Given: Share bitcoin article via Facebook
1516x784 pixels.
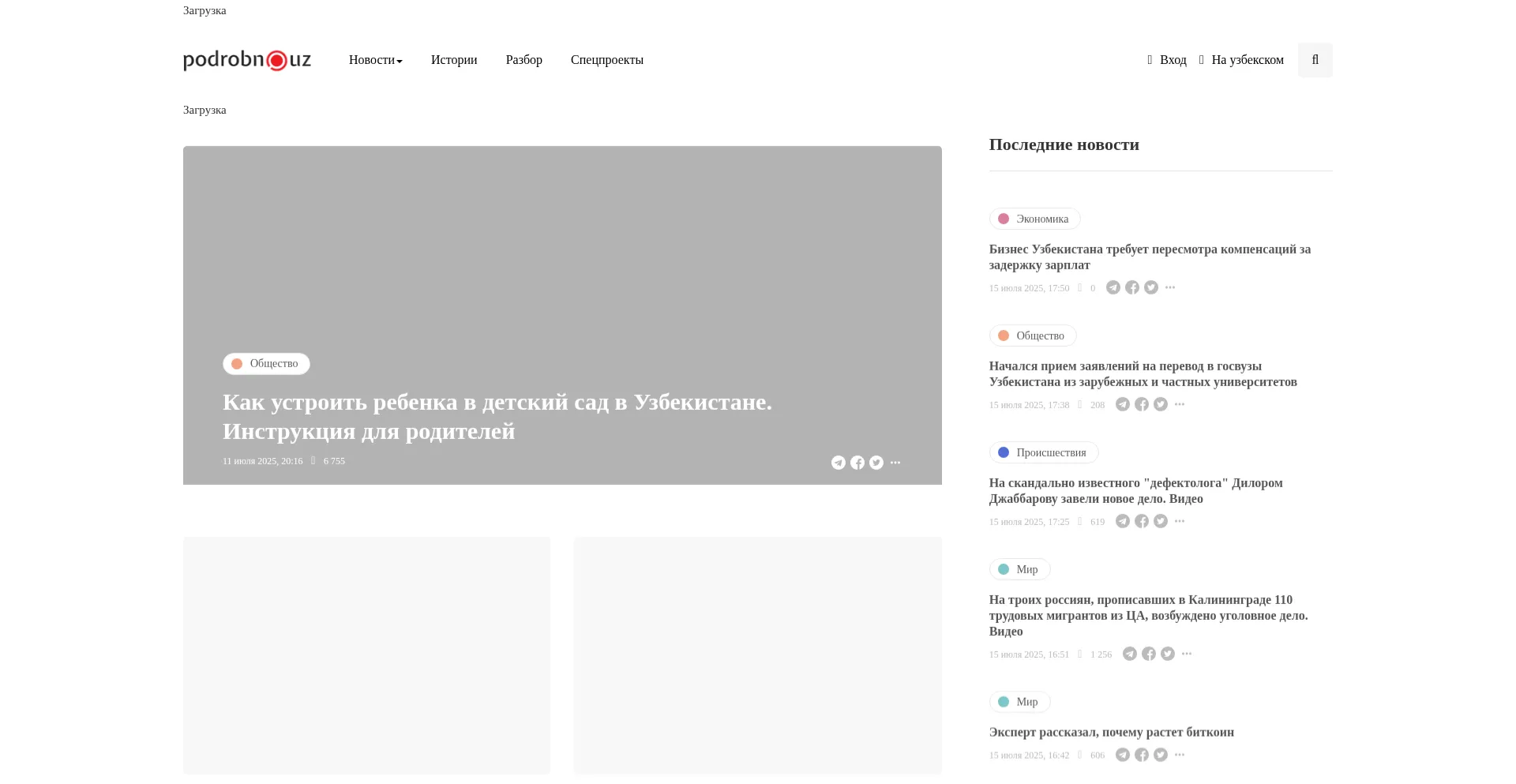Looking at the screenshot, I should pyautogui.click(x=1142, y=755).
